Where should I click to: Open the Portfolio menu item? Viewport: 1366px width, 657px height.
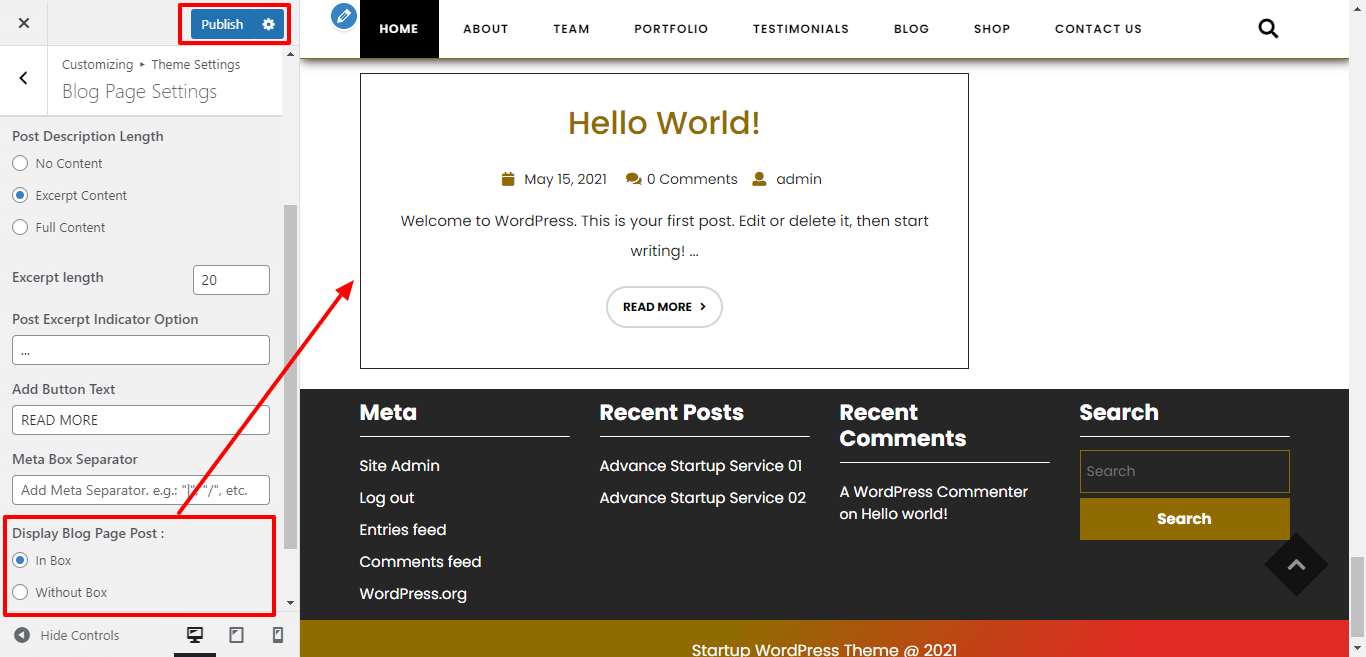pyautogui.click(x=671, y=29)
